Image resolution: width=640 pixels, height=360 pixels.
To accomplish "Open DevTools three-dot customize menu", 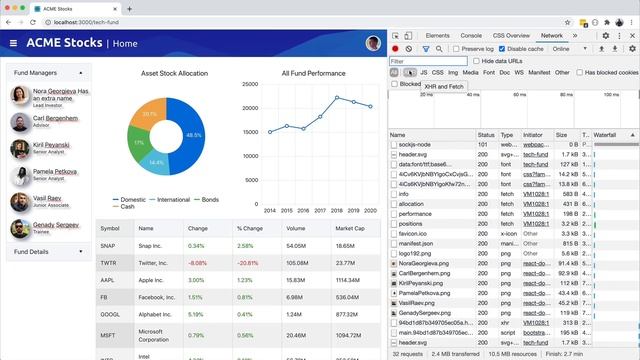I will click(x=619, y=36).
